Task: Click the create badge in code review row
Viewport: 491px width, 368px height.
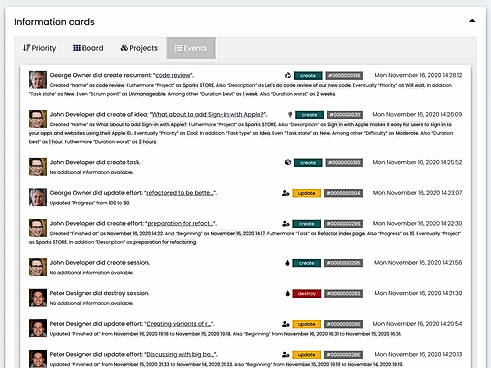Action: [x=308, y=76]
